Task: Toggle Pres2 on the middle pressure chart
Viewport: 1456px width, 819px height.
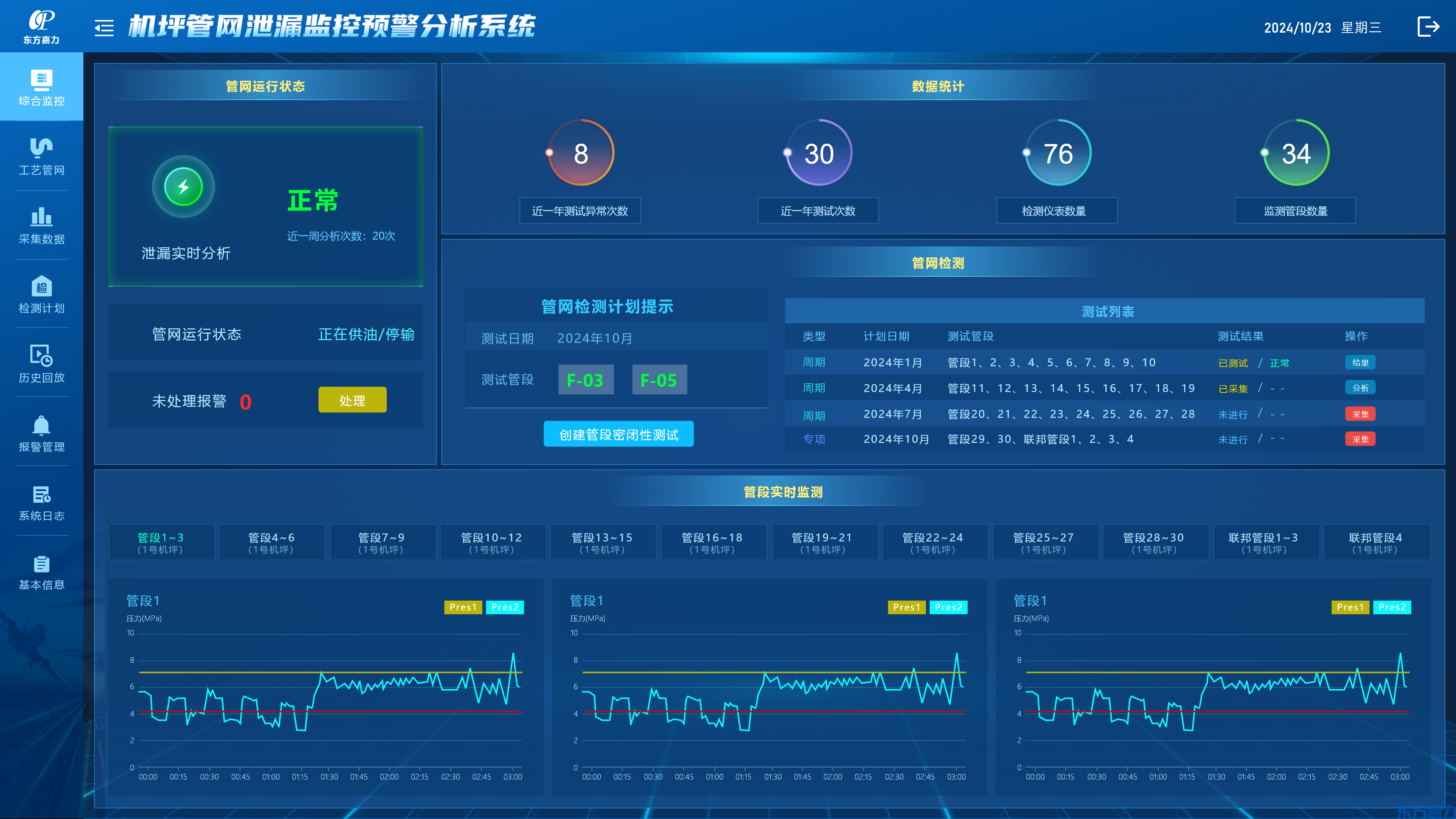Action: click(x=948, y=607)
